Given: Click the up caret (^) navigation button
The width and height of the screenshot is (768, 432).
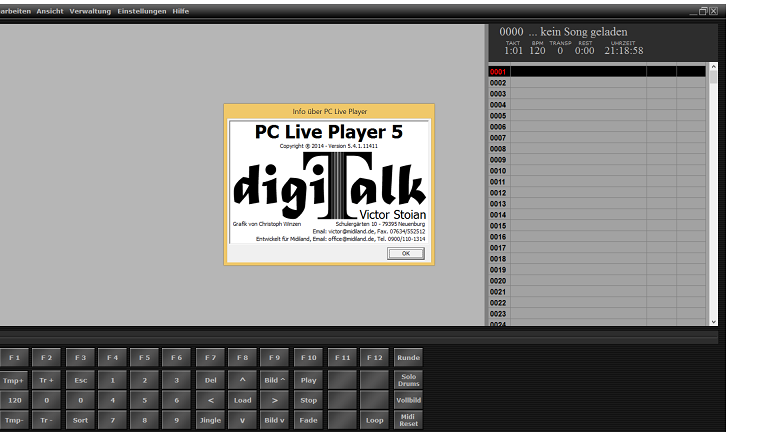Looking at the screenshot, I should coord(242,380).
